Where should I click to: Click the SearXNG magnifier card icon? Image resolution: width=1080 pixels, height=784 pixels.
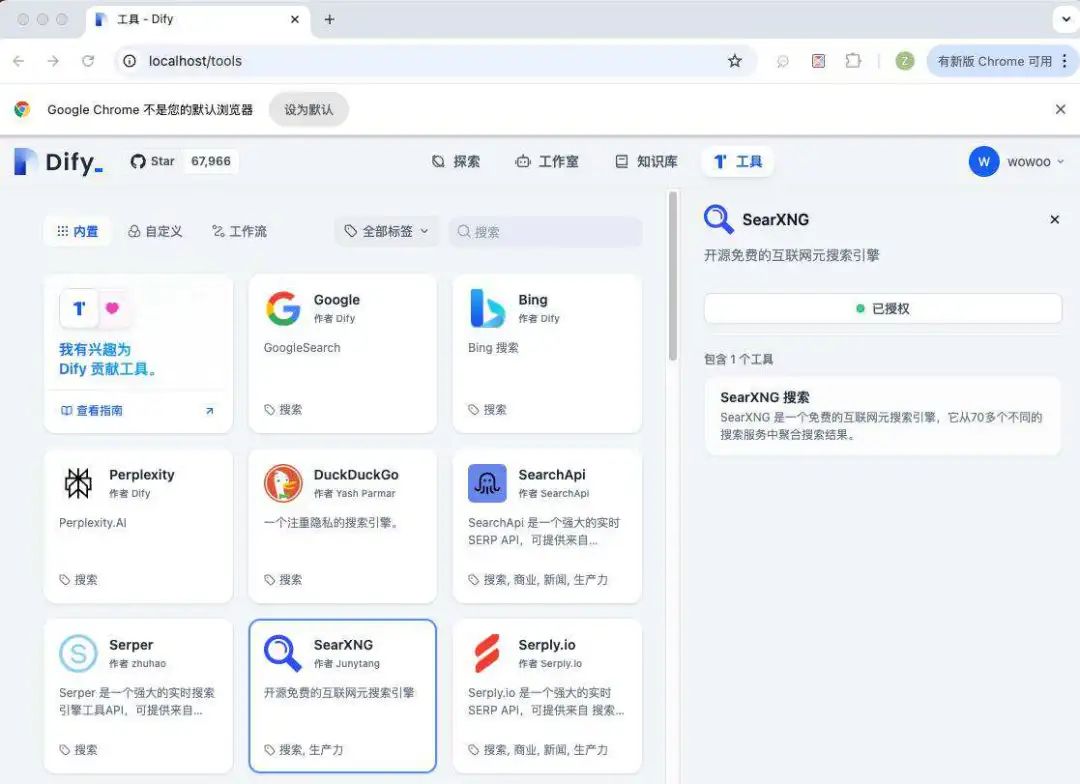tap(283, 653)
